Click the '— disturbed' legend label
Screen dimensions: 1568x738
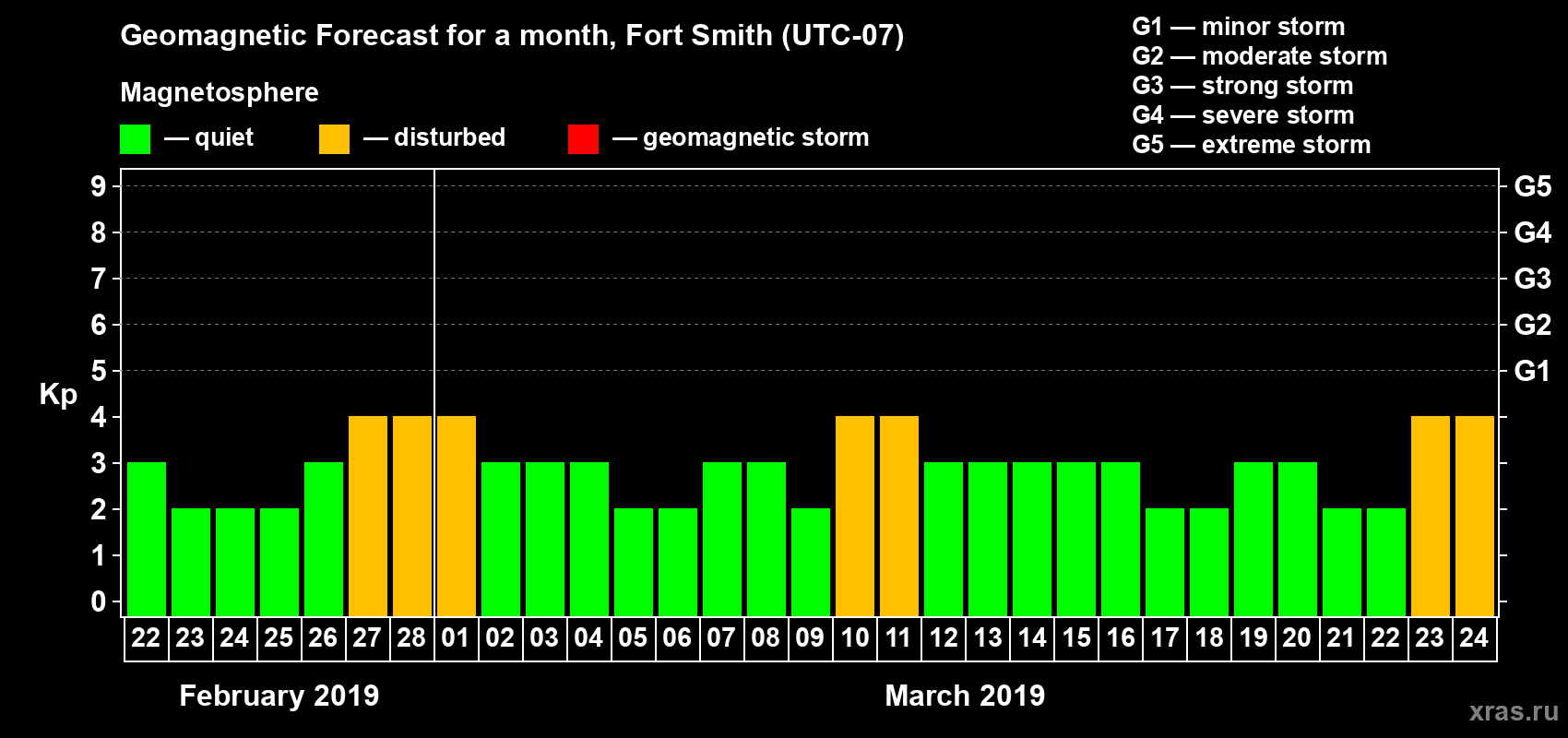(434, 137)
